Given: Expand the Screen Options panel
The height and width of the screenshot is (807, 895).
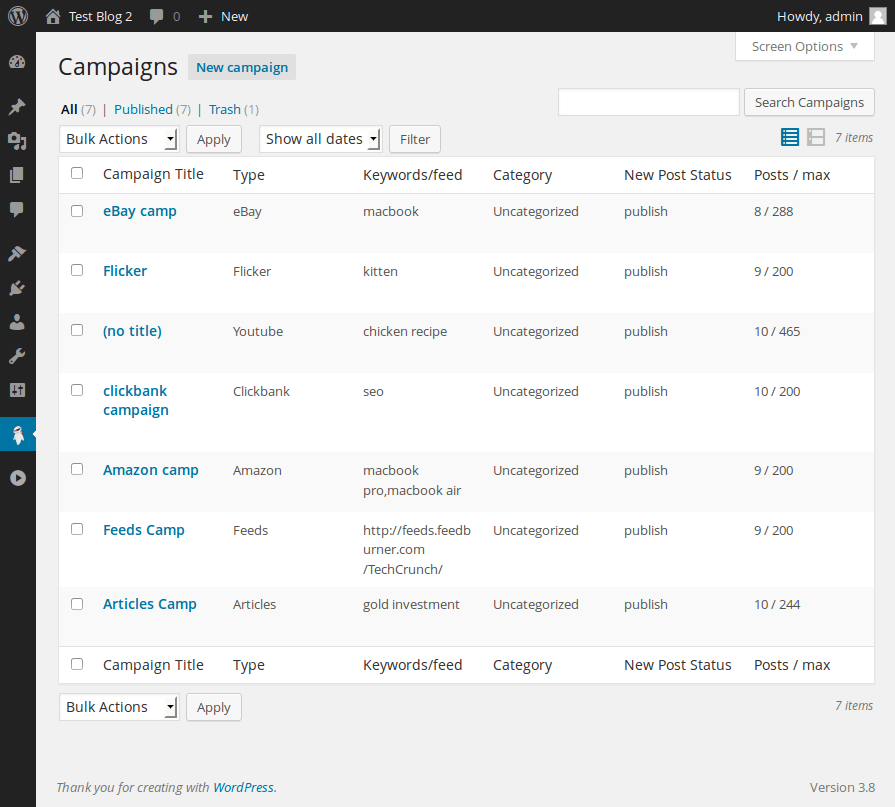Looking at the screenshot, I should pos(804,46).
